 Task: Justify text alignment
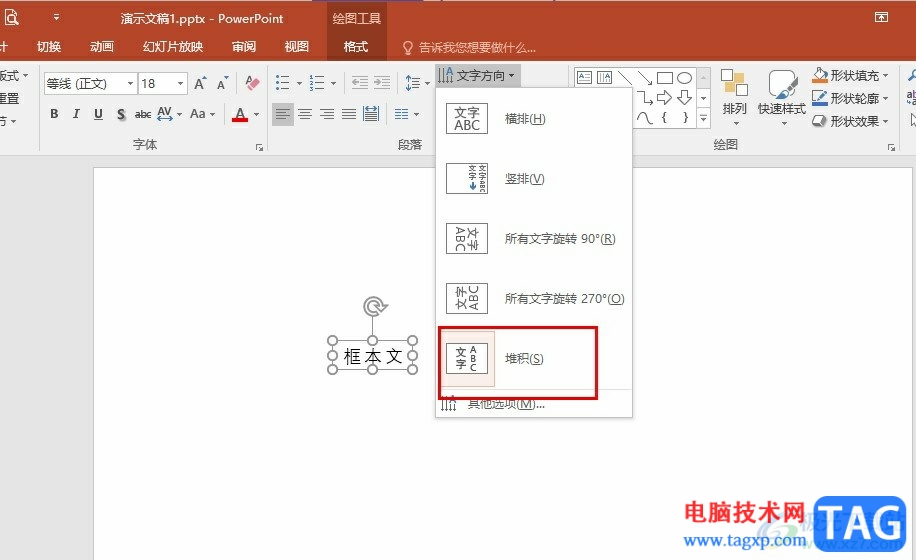[x=349, y=114]
